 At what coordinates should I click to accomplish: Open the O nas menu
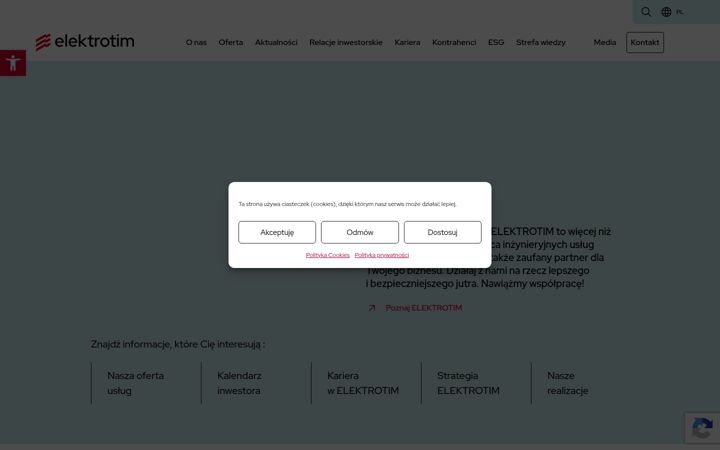coord(196,42)
